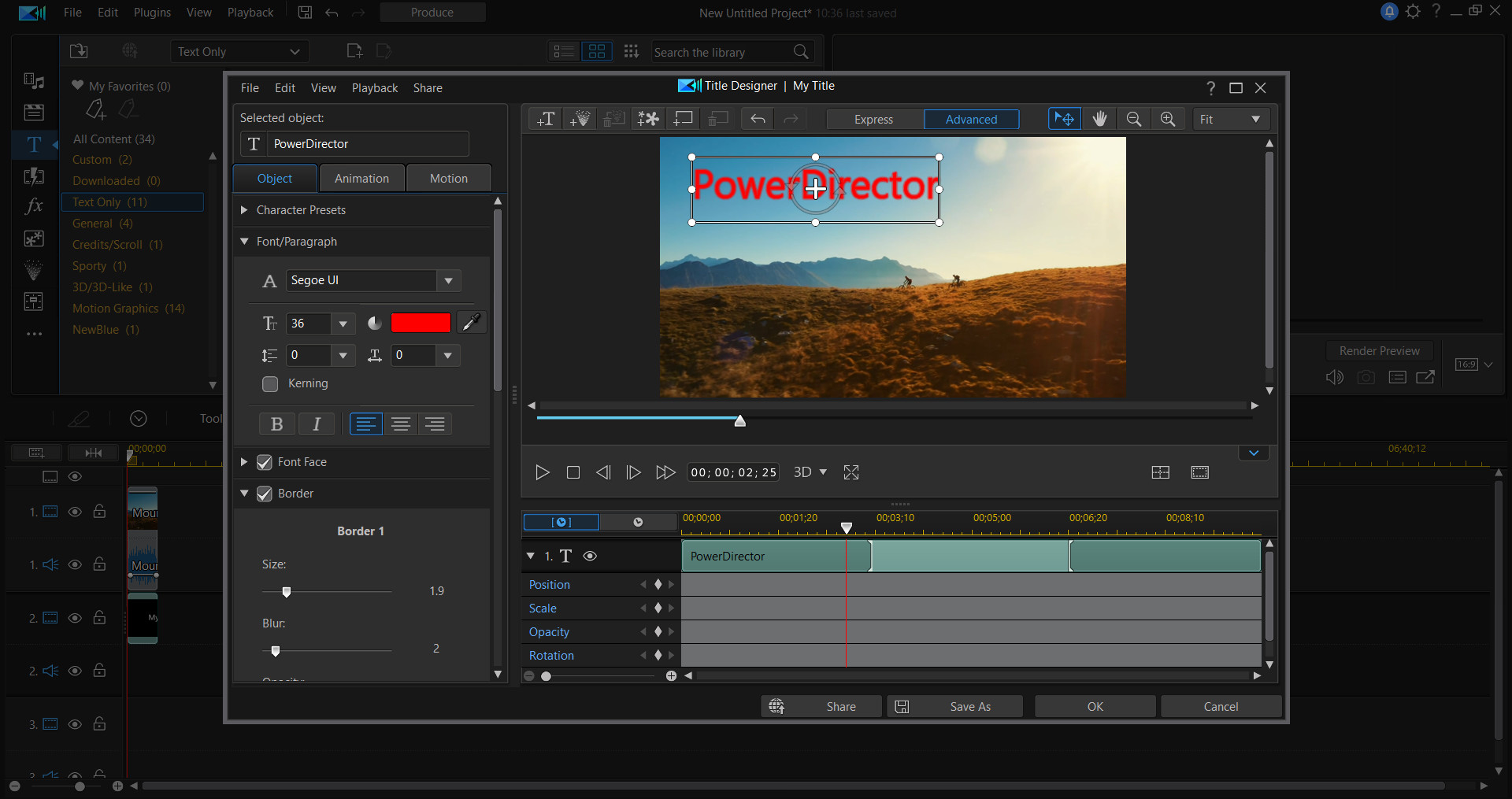This screenshot has height=799, width=1512.
Task: Open the font family dropdown
Action: (448, 280)
